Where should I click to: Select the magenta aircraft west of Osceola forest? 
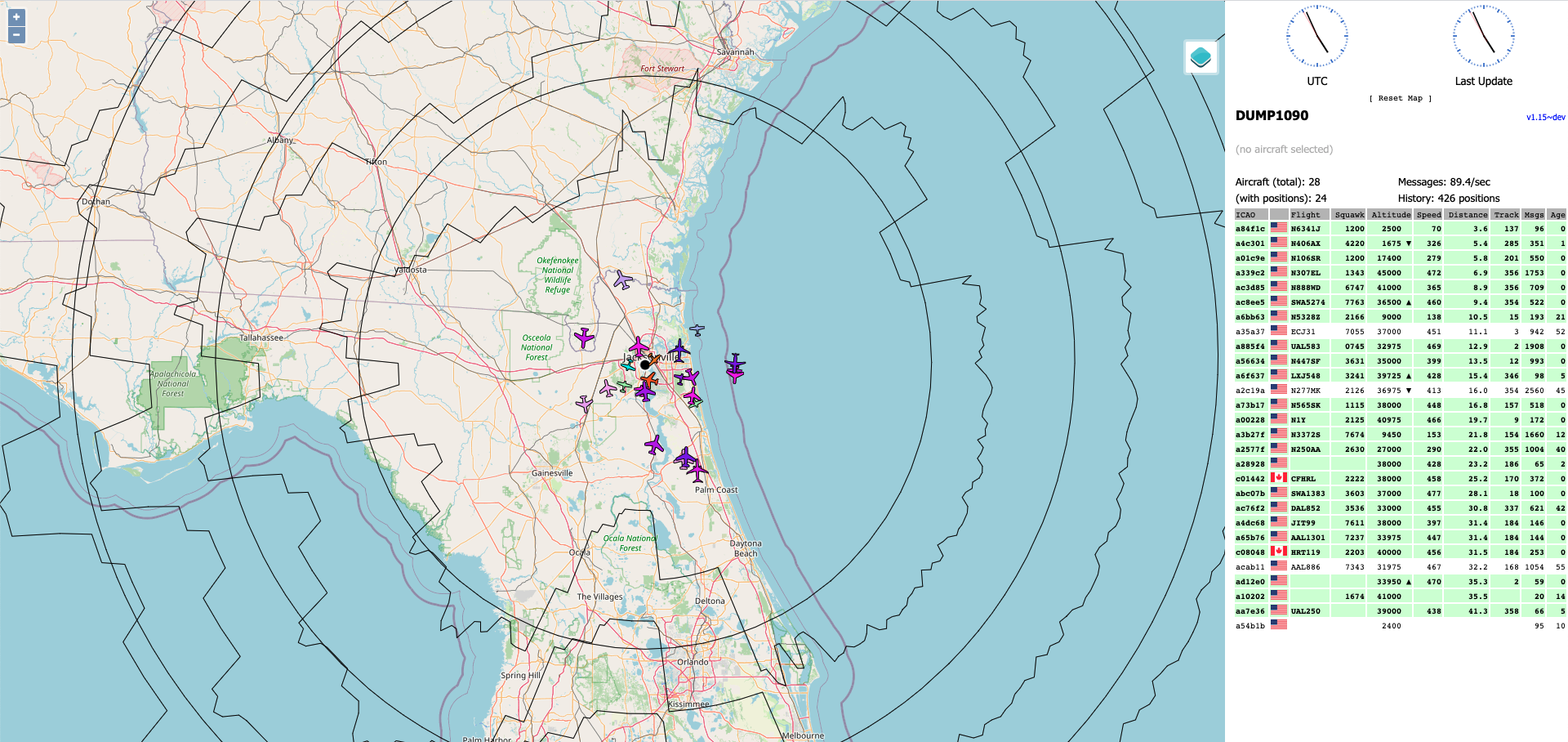584,337
